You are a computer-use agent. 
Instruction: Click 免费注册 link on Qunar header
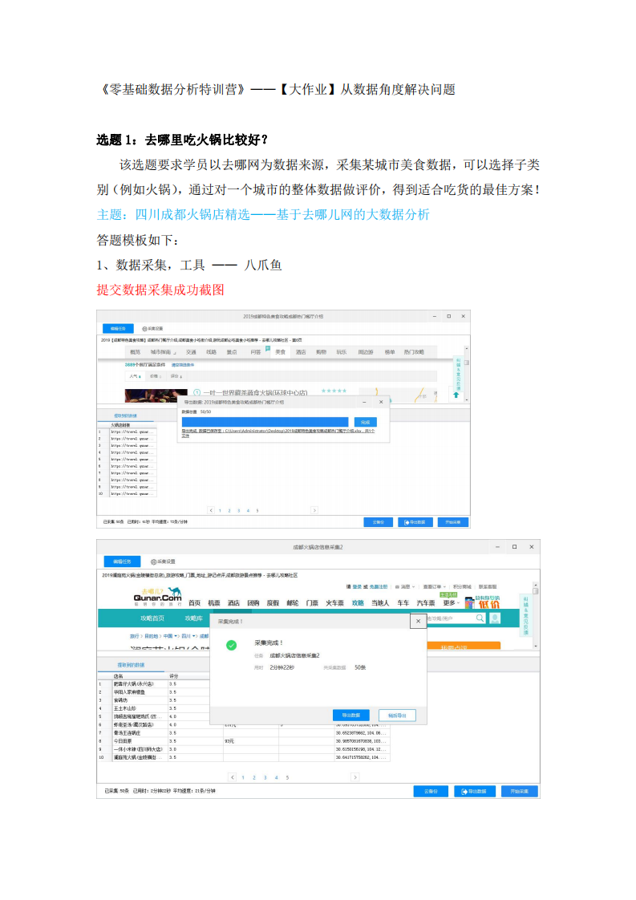point(378,587)
